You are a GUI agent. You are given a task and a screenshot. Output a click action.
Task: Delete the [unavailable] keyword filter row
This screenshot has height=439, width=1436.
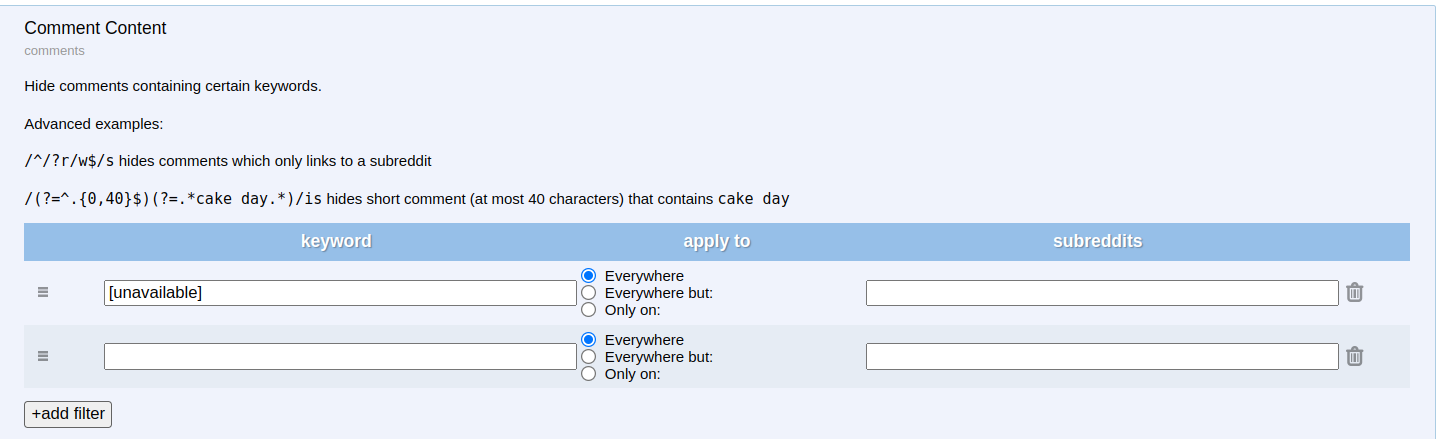pyautogui.click(x=1354, y=292)
